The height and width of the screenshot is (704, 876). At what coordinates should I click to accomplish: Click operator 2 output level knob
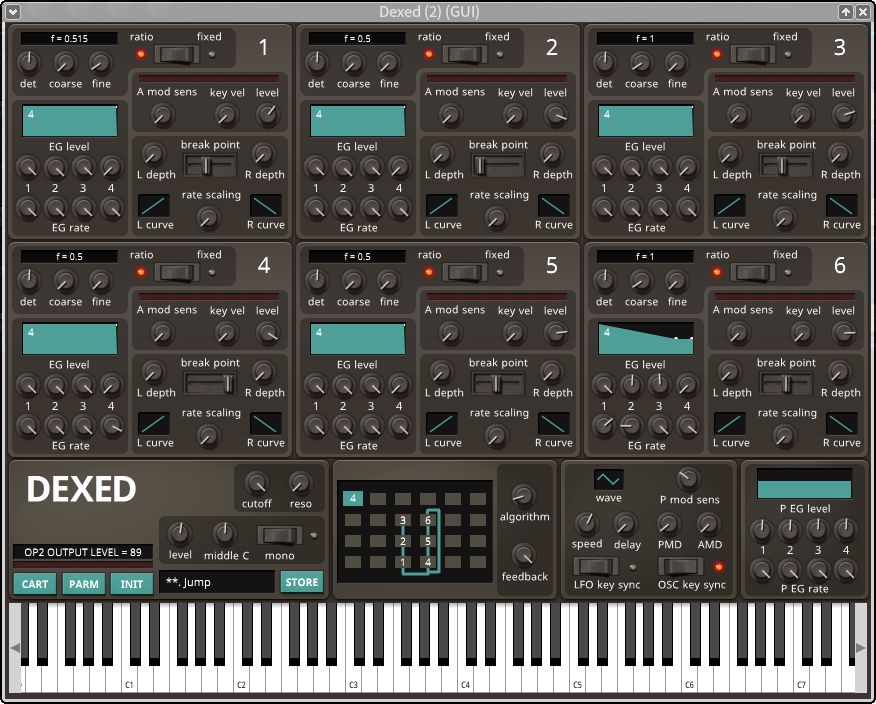pos(555,115)
